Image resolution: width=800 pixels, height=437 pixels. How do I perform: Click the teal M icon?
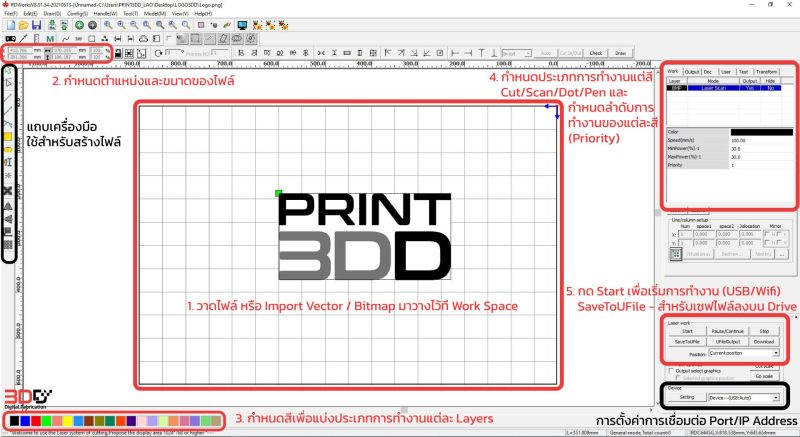coord(50,39)
